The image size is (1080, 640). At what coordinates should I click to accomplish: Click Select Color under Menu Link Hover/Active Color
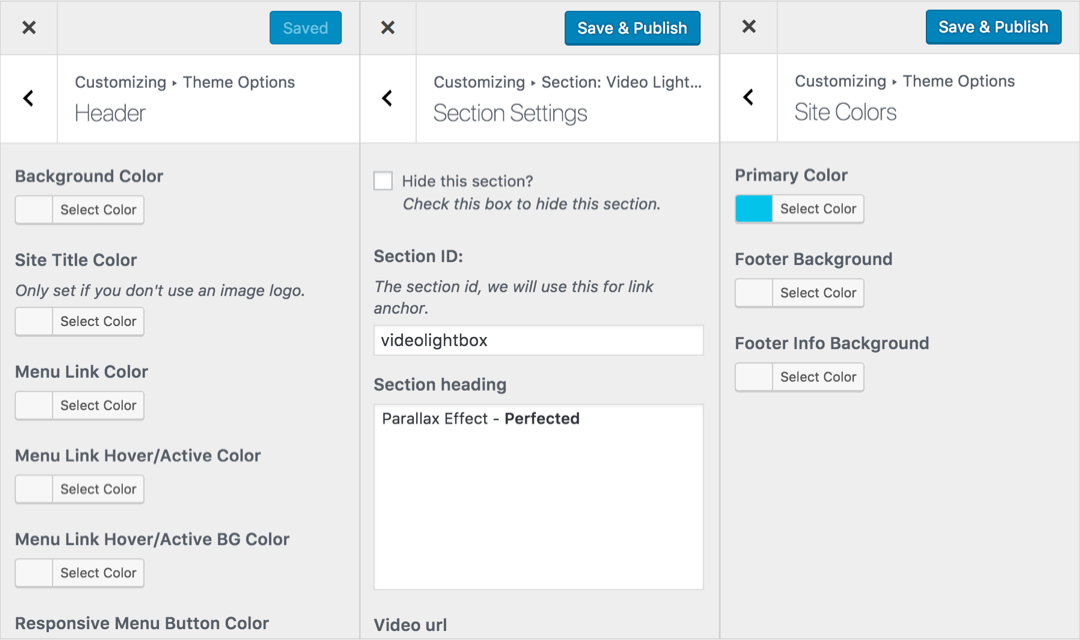point(98,489)
